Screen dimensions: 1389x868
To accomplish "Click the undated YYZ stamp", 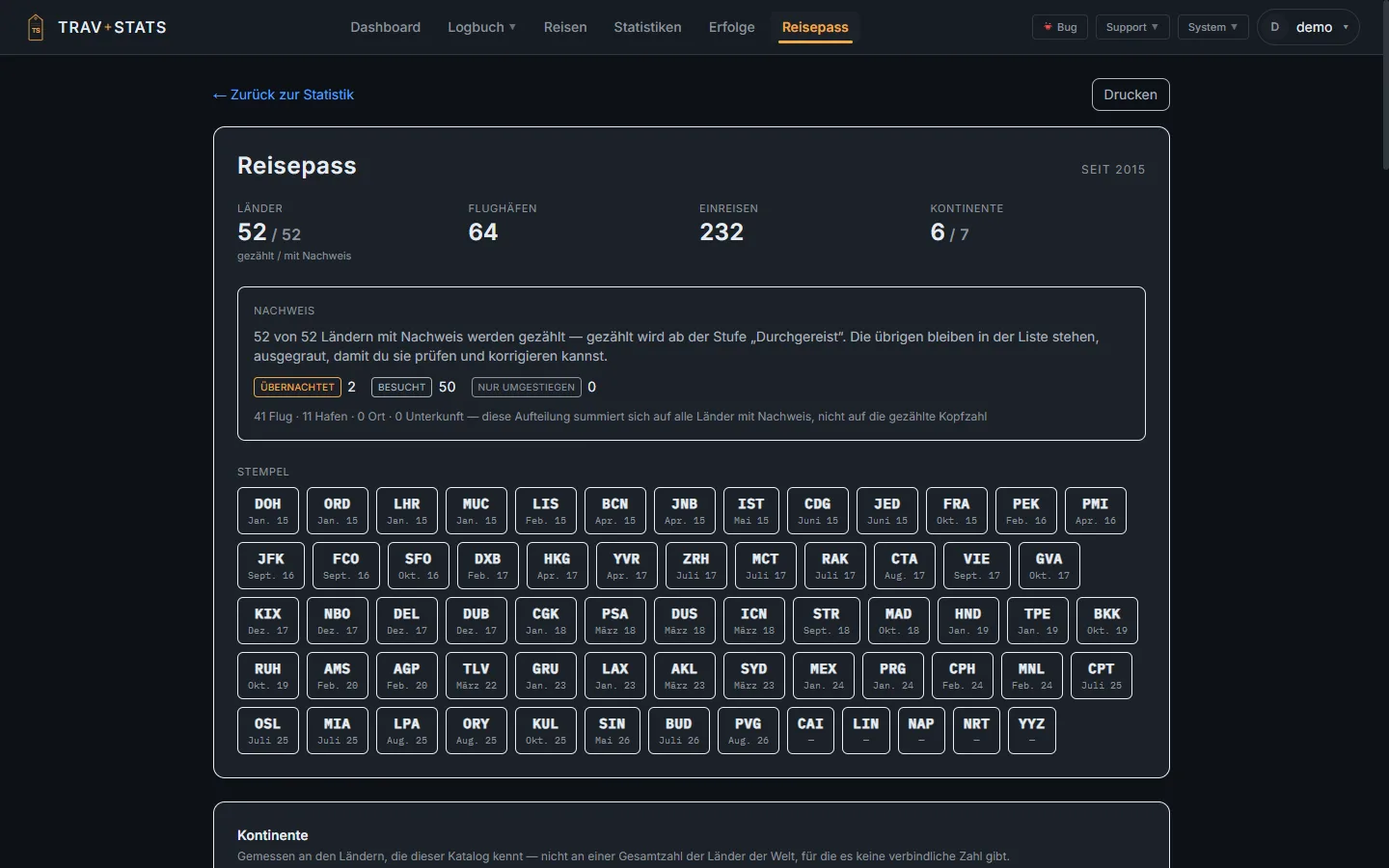I will (x=1032, y=730).
